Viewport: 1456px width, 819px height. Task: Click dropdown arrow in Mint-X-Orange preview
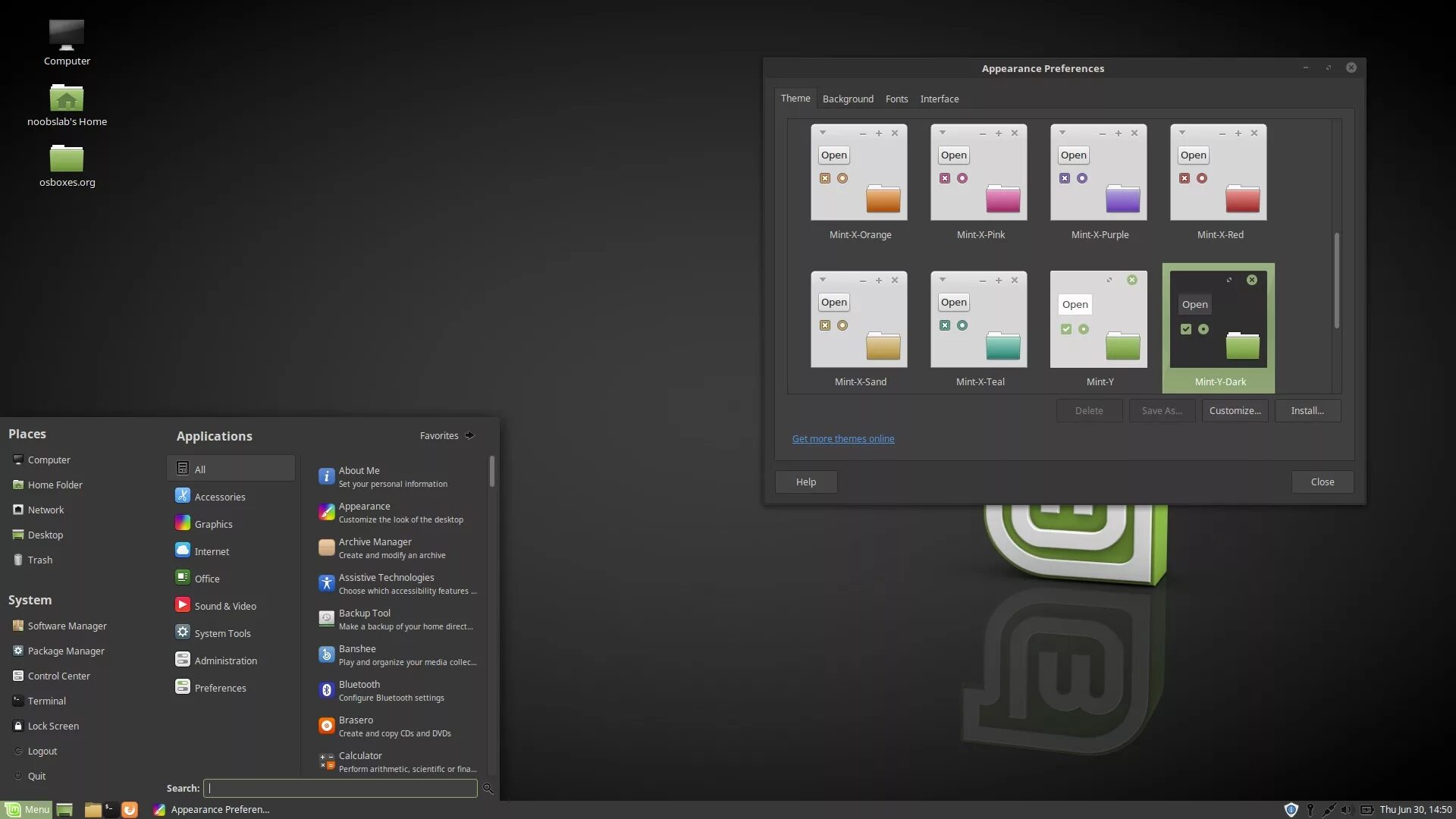(x=823, y=133)
